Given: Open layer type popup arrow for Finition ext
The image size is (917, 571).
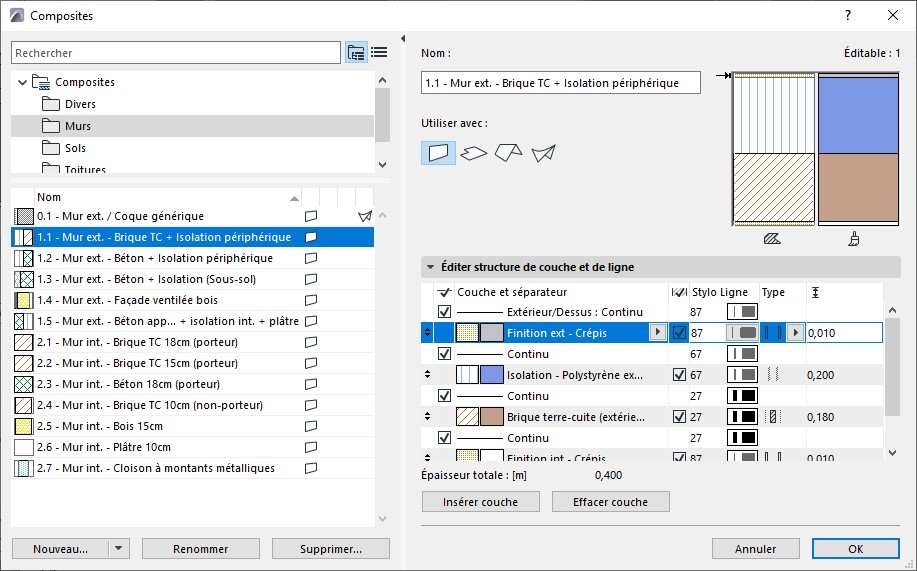Looking at the screenshot, I should [x=795, y=333].
